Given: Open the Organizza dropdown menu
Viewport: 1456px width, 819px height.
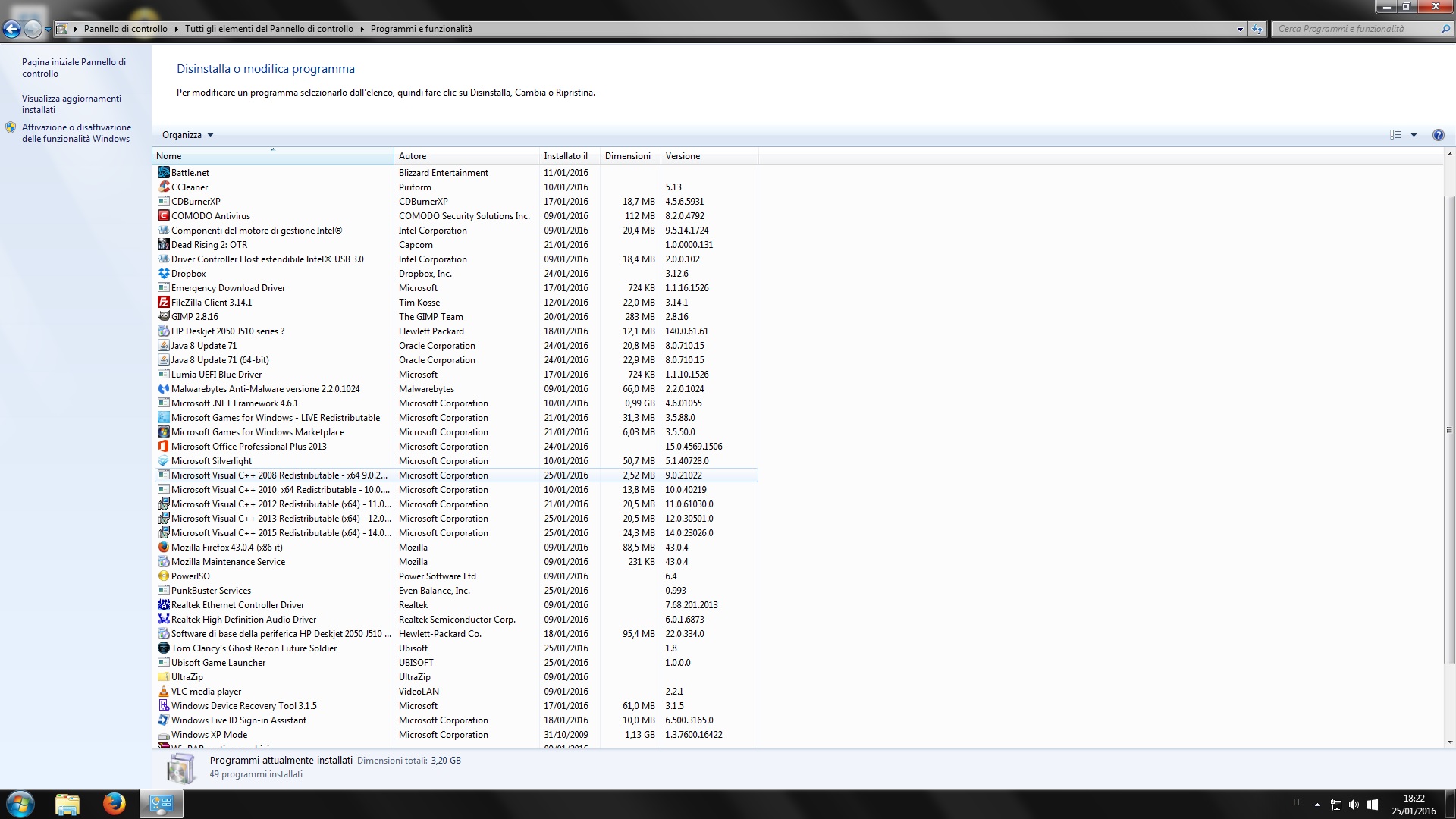Looking at the screenshot, I should [187, 135].
